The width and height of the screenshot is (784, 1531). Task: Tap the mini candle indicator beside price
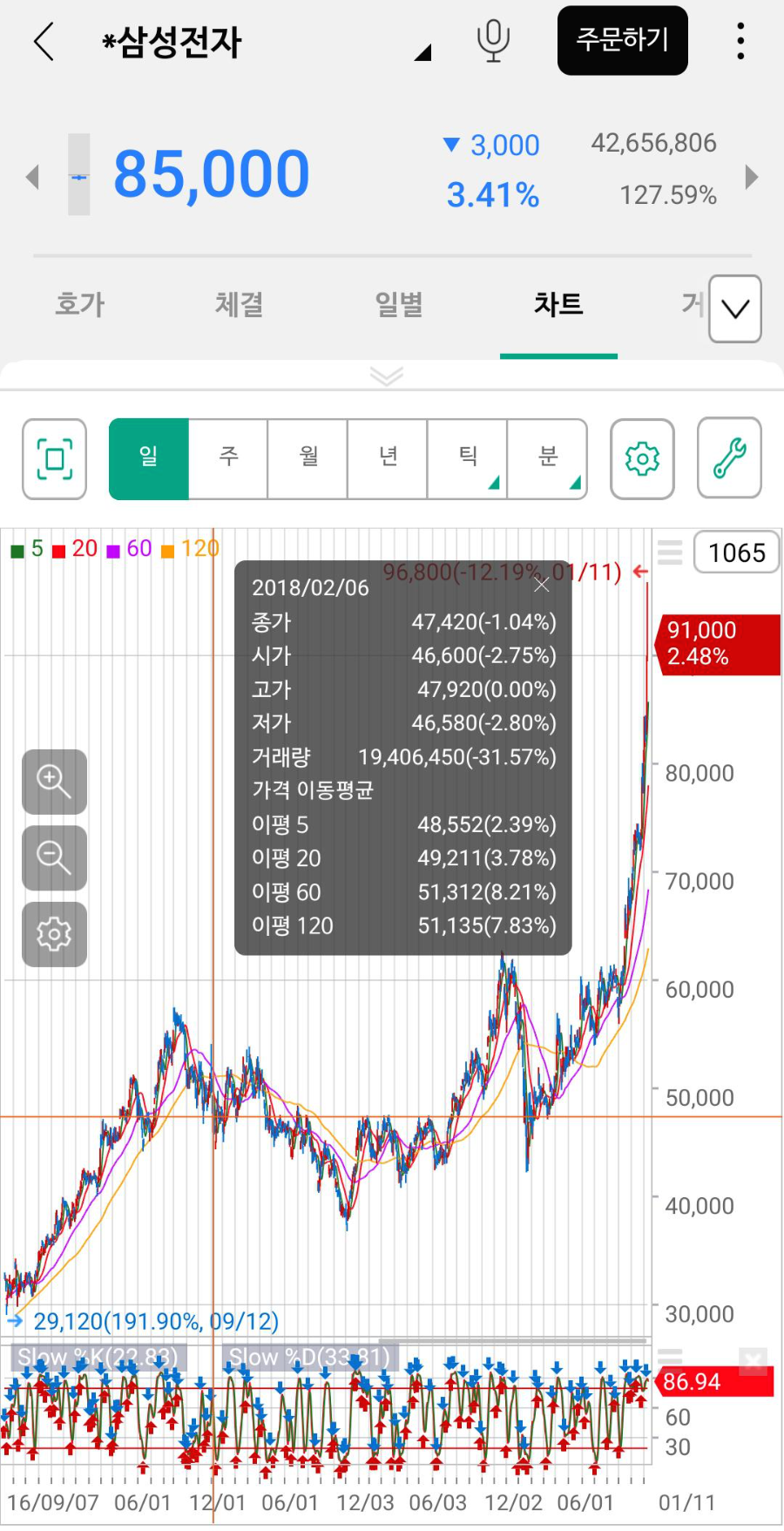pyautogui.click(x=79, y=174)
